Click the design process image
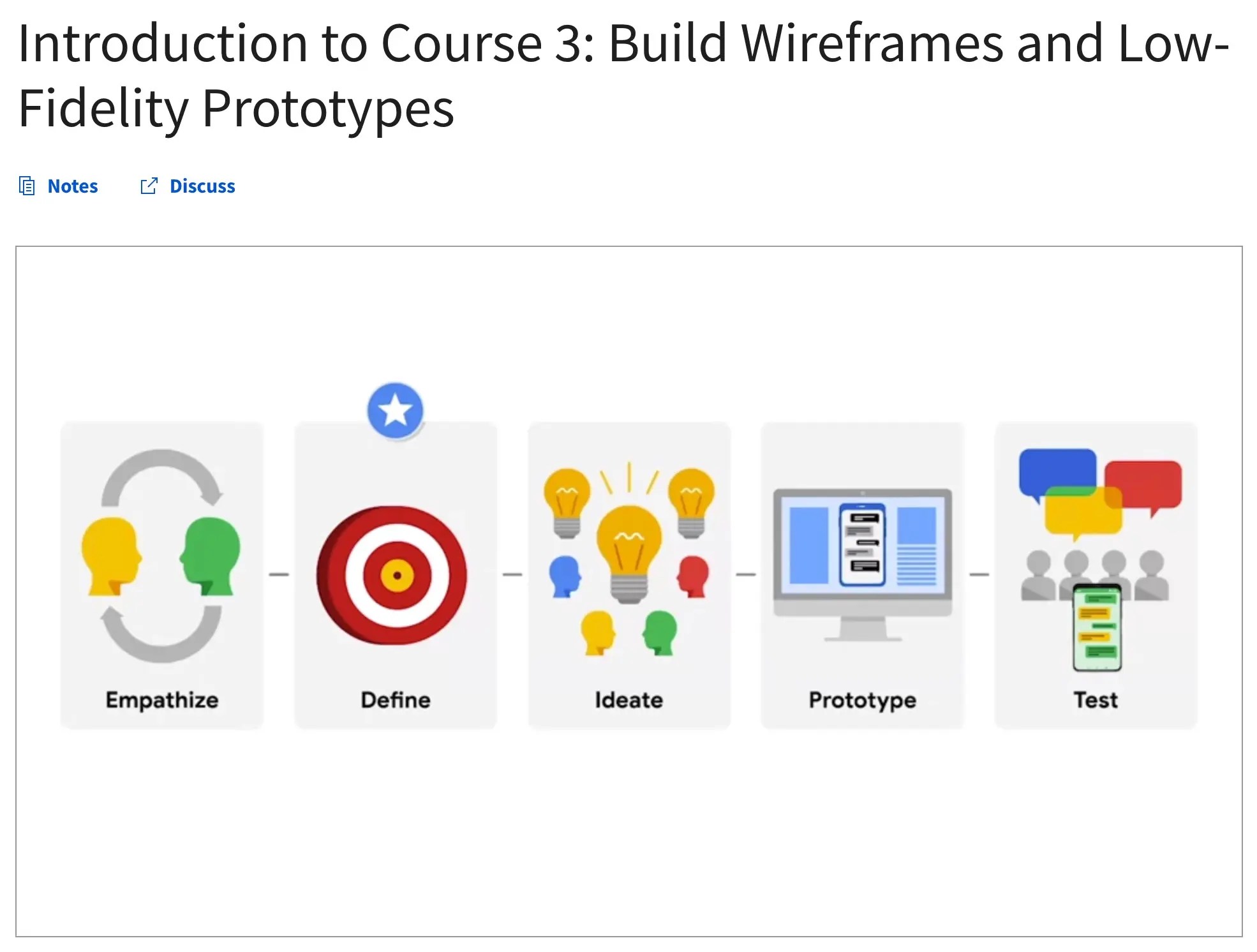Screen dimensions: 1257x952 [x=628, y=574]
